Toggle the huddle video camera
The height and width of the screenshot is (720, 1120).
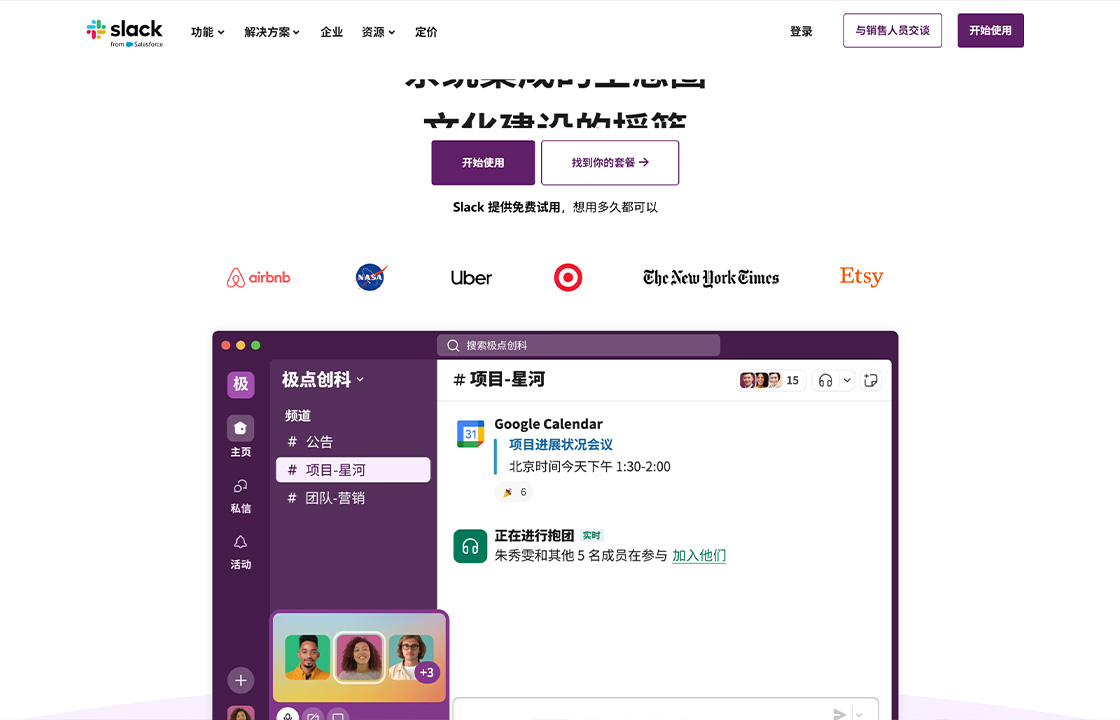pos(313,714)
